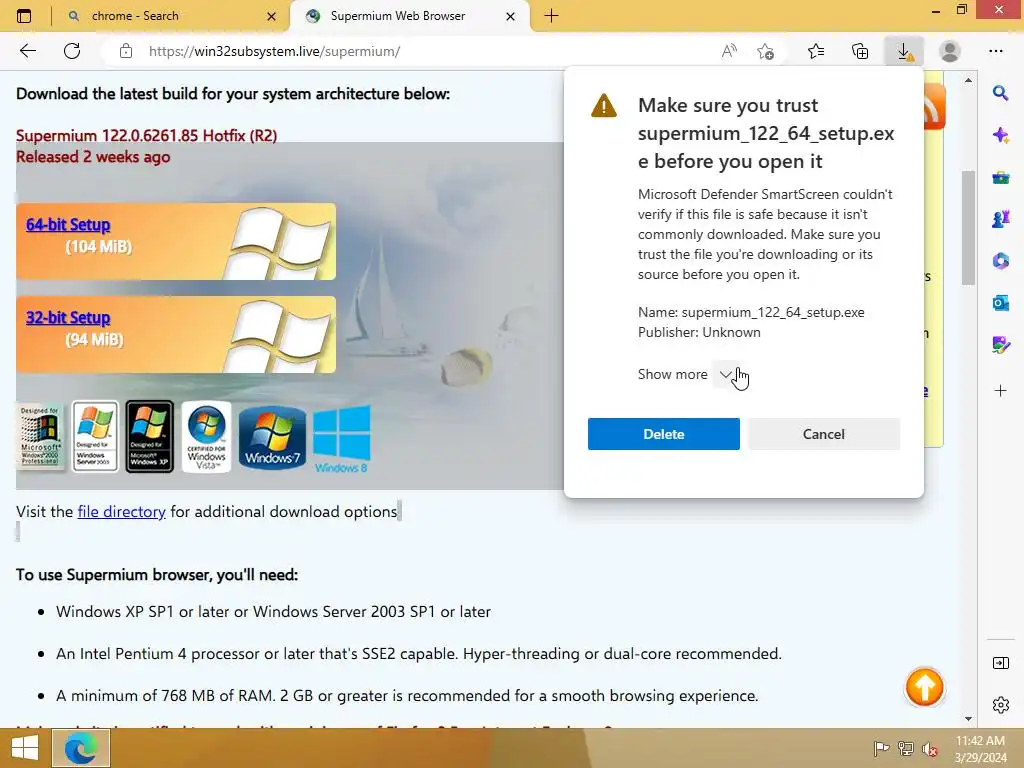This screenshot has height=768, width=1024.
Task: Click the 'Released 2 weeks ago' text
Action: 93,157
